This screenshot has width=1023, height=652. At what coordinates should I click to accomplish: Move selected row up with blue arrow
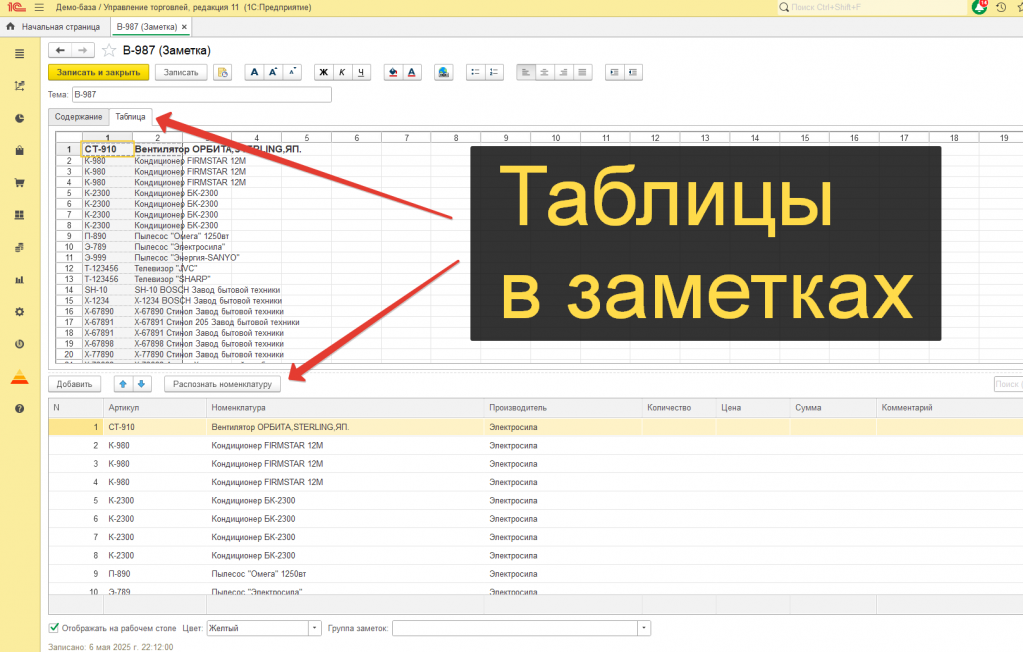click(x=123, y=384)
